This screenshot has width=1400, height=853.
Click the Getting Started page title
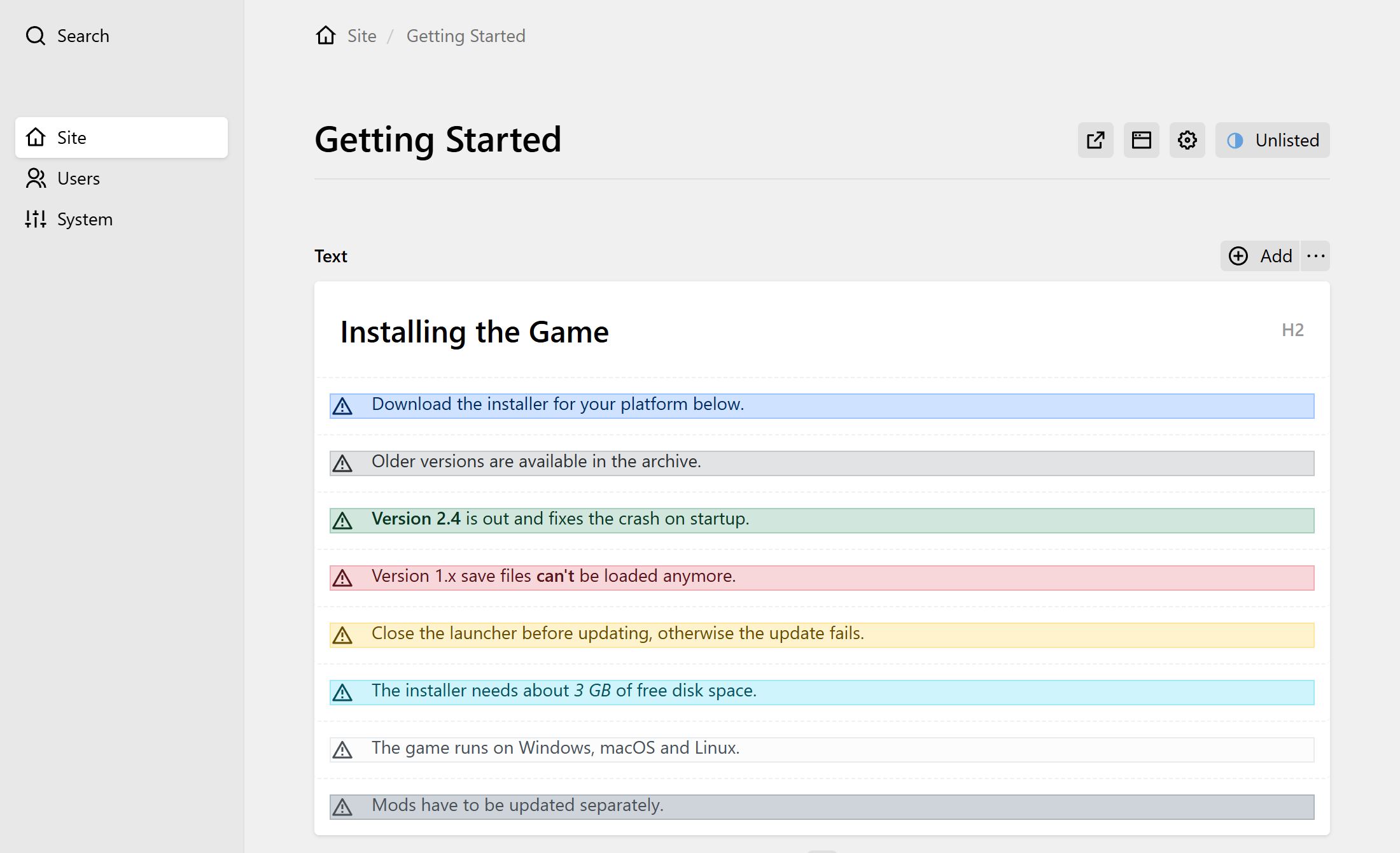pyautogui.click(x=438, y=139)
